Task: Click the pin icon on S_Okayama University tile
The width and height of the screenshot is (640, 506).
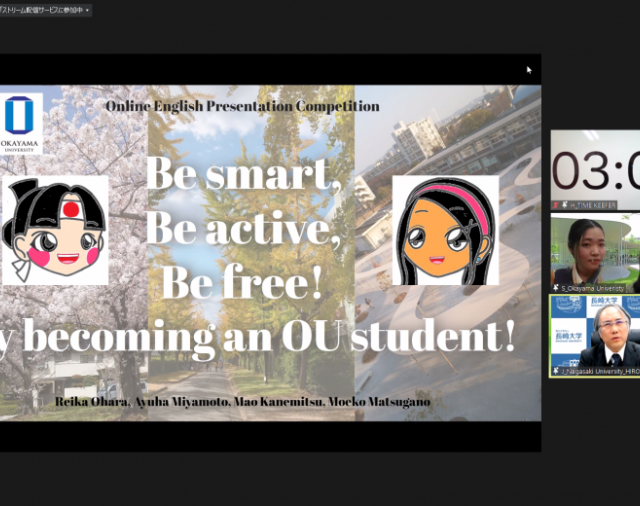Action: coord(556,289)
